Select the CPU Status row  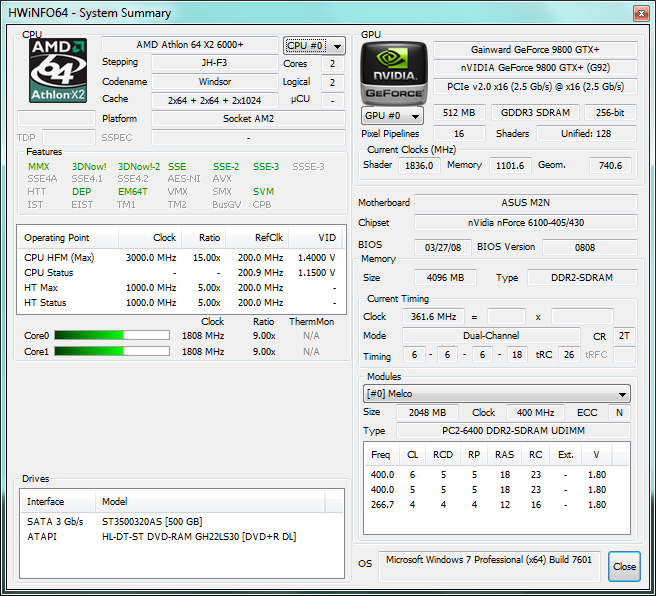pos(181,273)
